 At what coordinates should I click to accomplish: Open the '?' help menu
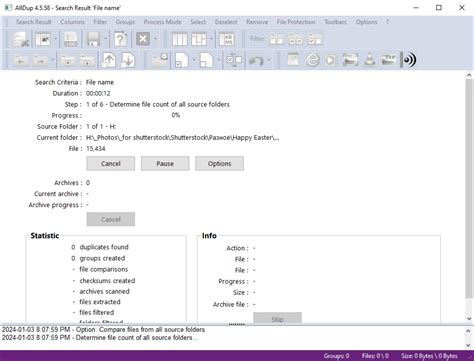387,22
